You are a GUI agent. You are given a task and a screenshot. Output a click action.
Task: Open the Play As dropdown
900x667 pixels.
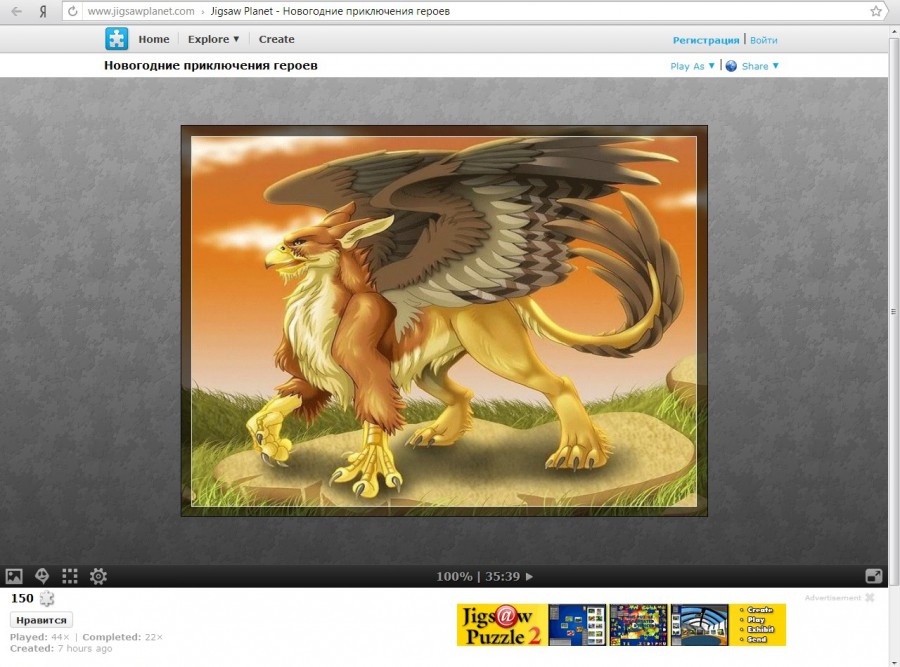click(692, 66)
